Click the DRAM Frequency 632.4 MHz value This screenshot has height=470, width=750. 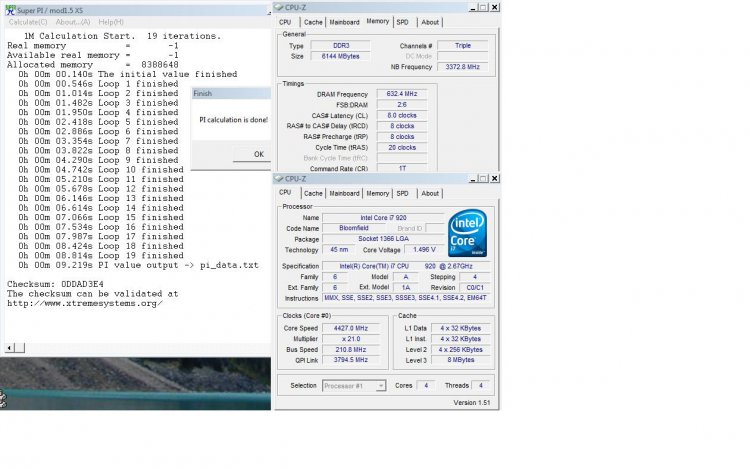click(x=402, y=94)
